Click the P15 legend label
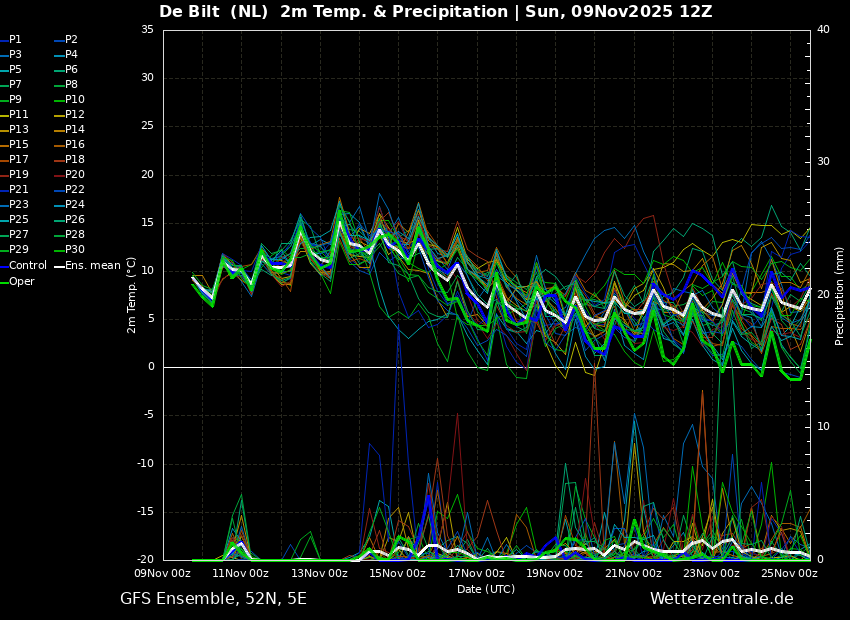 14,144
